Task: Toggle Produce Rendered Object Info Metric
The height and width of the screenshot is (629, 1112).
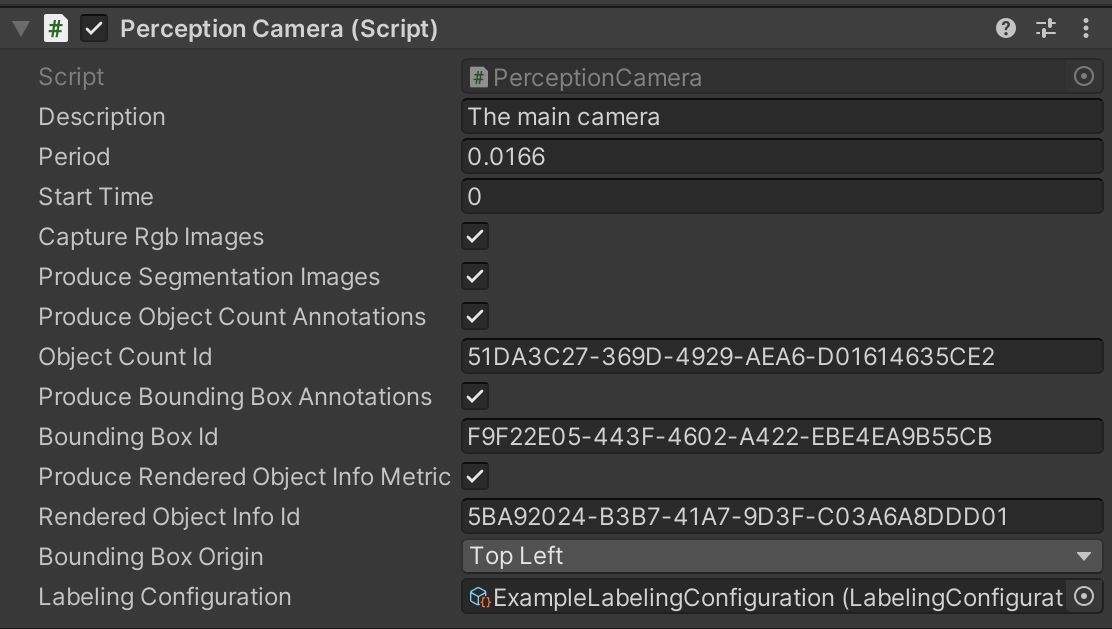Action: click(x=476, y=477)
